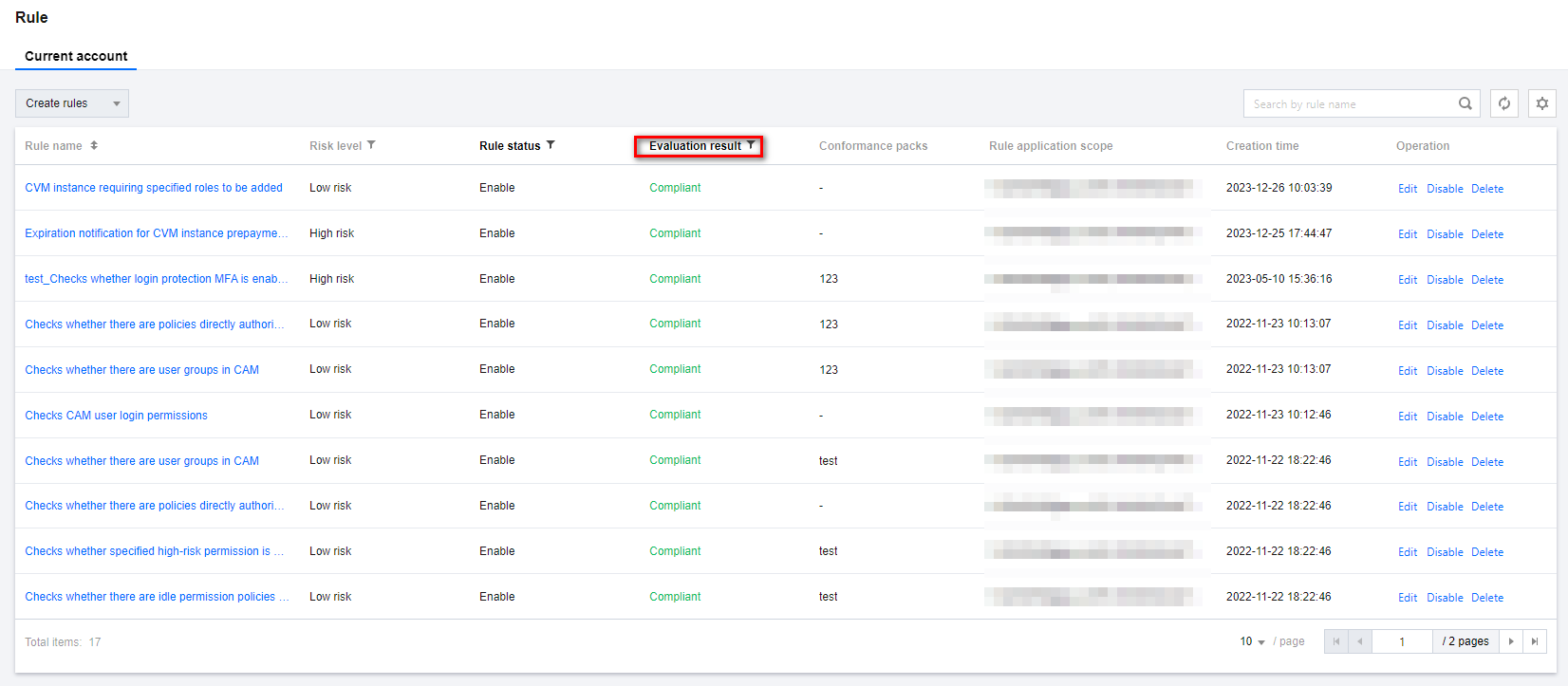Click conformance pack test in idle permission row
Image resolution: width=1568 pixels, height=686 pixels.
click(x=829, y=597)
